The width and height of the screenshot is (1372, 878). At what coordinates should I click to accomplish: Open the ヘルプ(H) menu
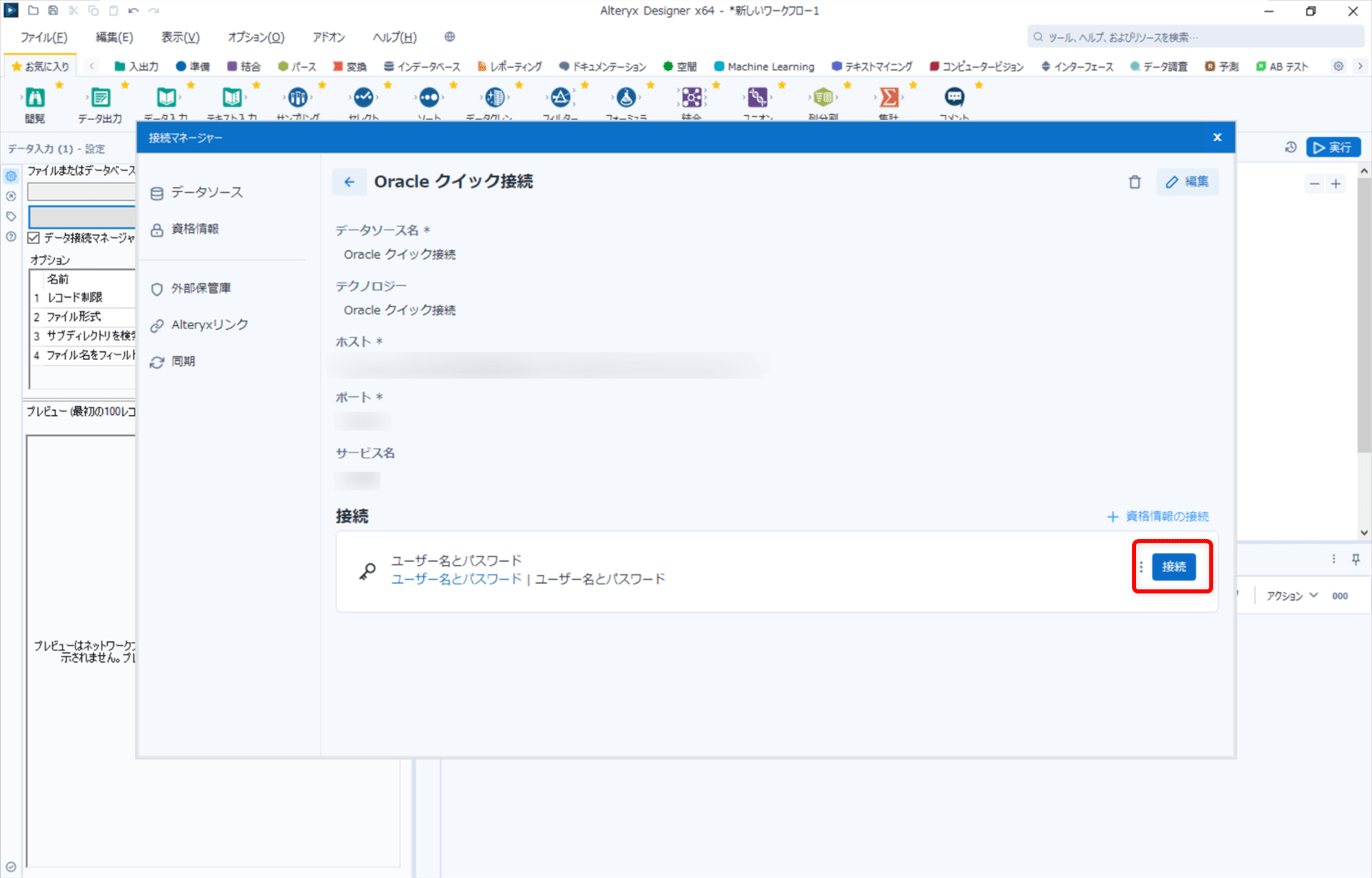[x=394, y=37]
